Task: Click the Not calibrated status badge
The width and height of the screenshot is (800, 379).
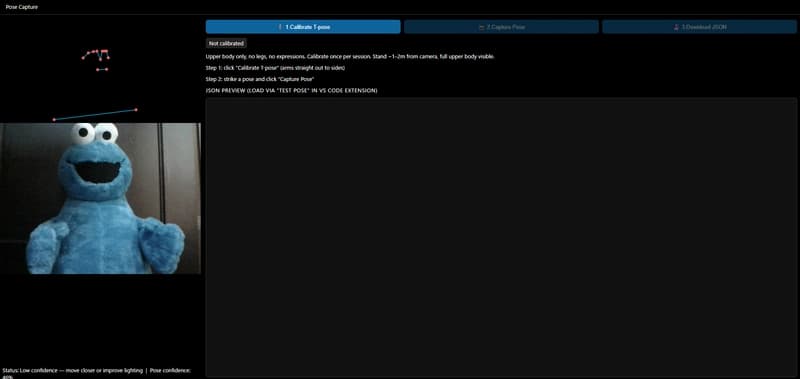Action: [x=227, y=43]
